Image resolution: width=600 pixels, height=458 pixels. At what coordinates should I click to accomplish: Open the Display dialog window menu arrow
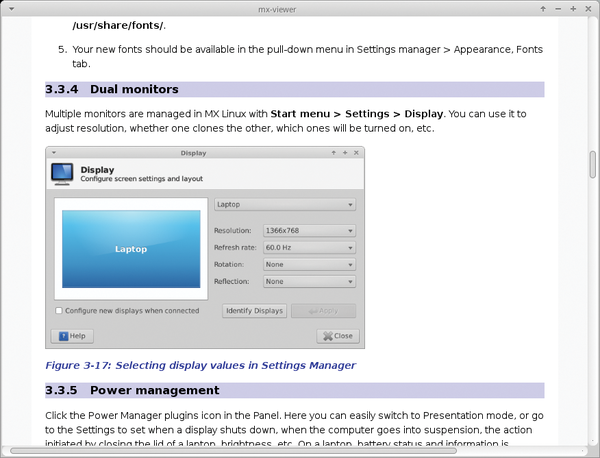coord(54,153)
